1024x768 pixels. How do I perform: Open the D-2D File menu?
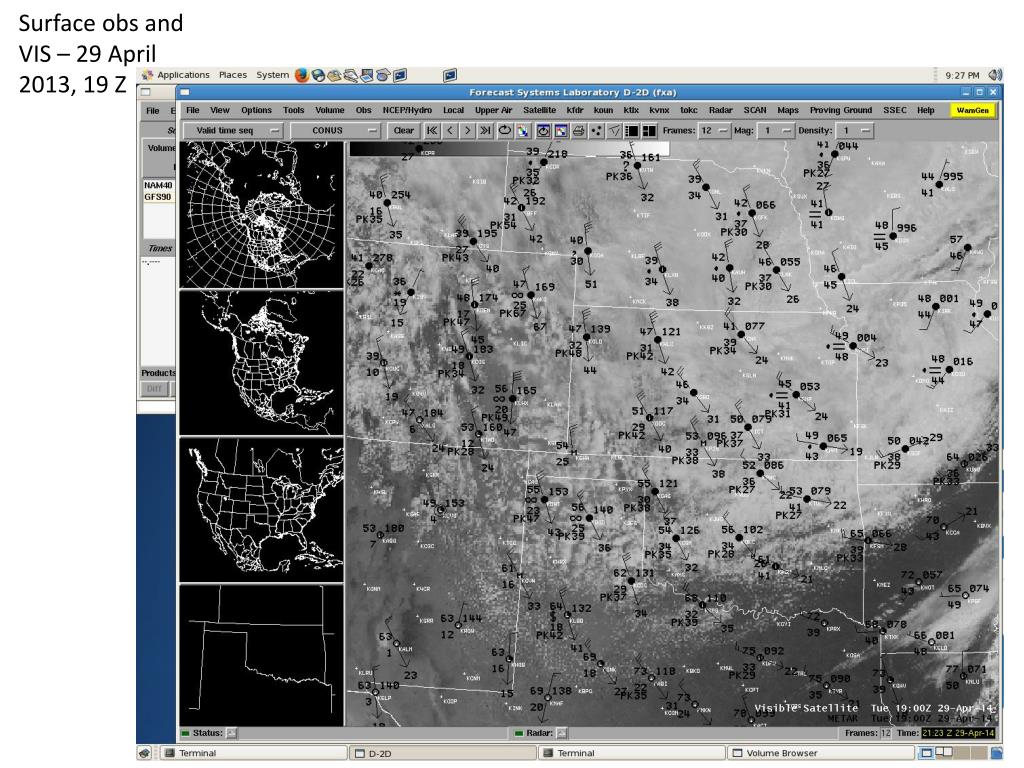click(193, 110)
